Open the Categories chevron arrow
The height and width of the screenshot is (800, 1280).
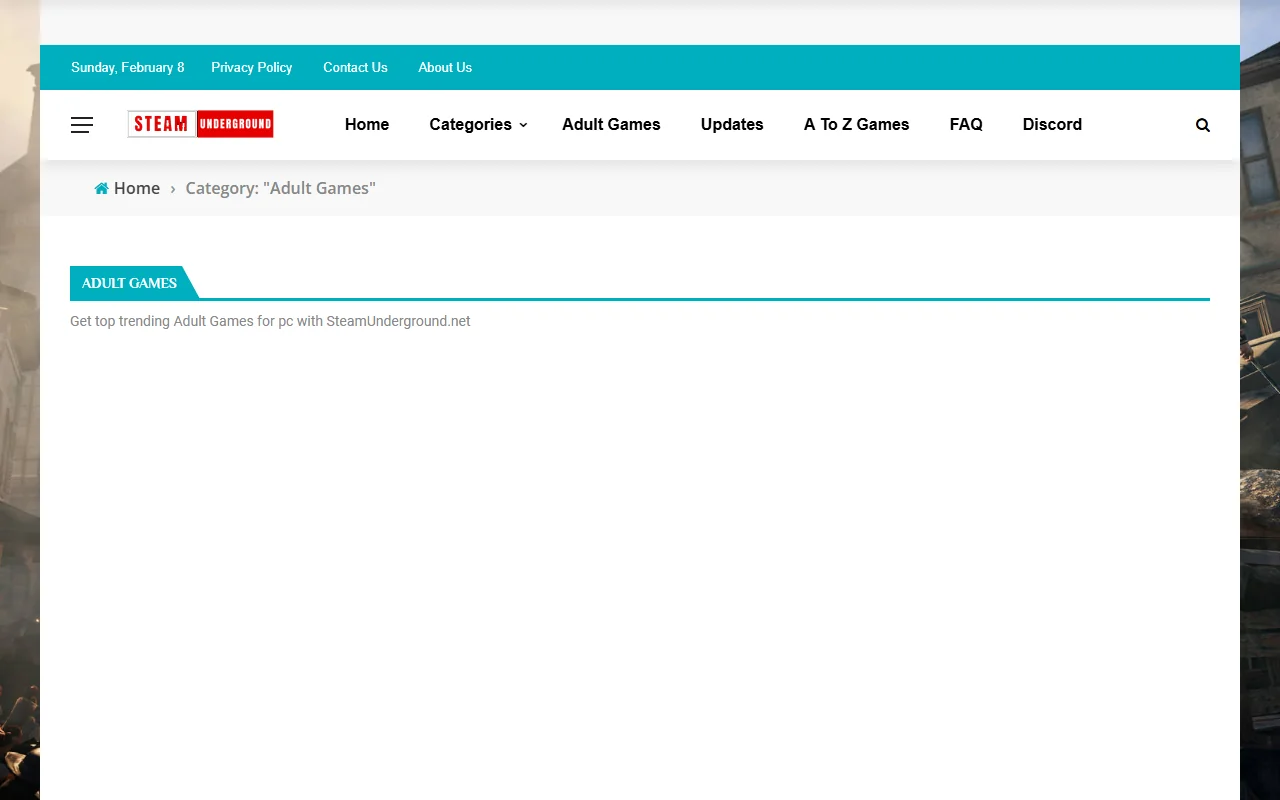tap(523, 126)
